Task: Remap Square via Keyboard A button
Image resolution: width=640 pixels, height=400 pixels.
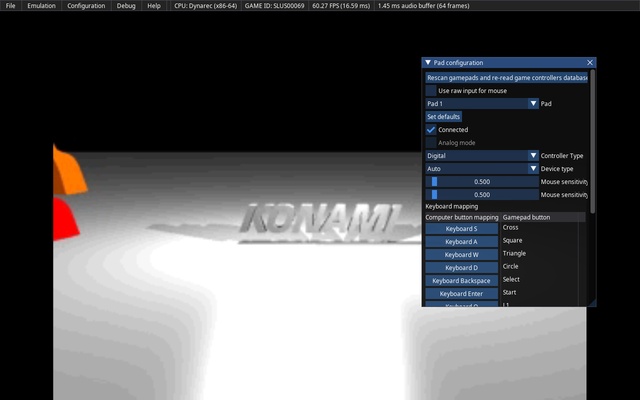Action: [x=462, y=242]
